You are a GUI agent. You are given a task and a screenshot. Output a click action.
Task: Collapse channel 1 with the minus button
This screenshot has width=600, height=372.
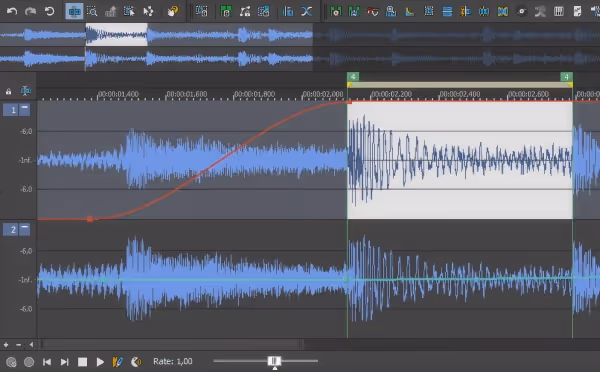24,109
